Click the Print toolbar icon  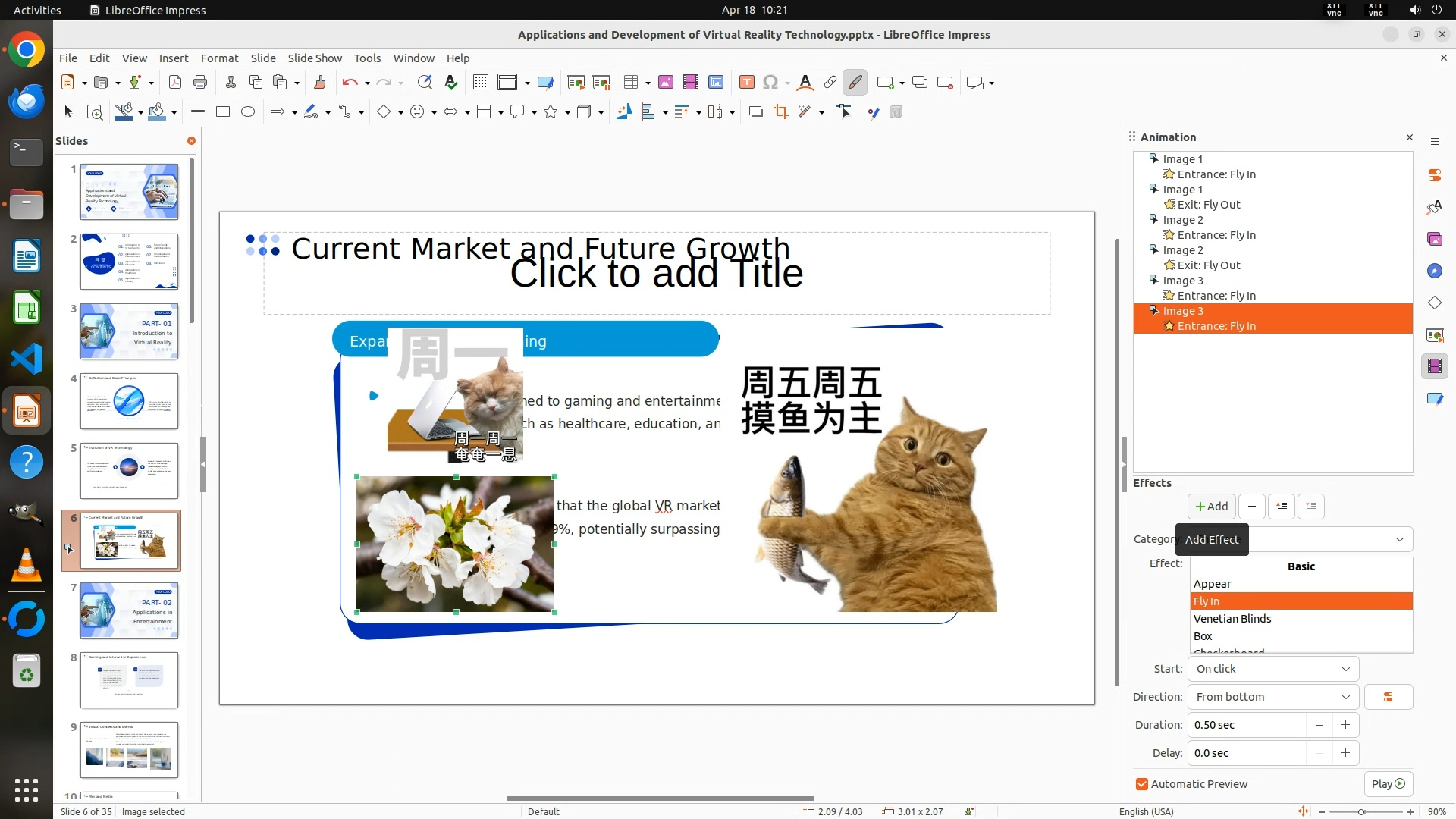pos(200,83)
